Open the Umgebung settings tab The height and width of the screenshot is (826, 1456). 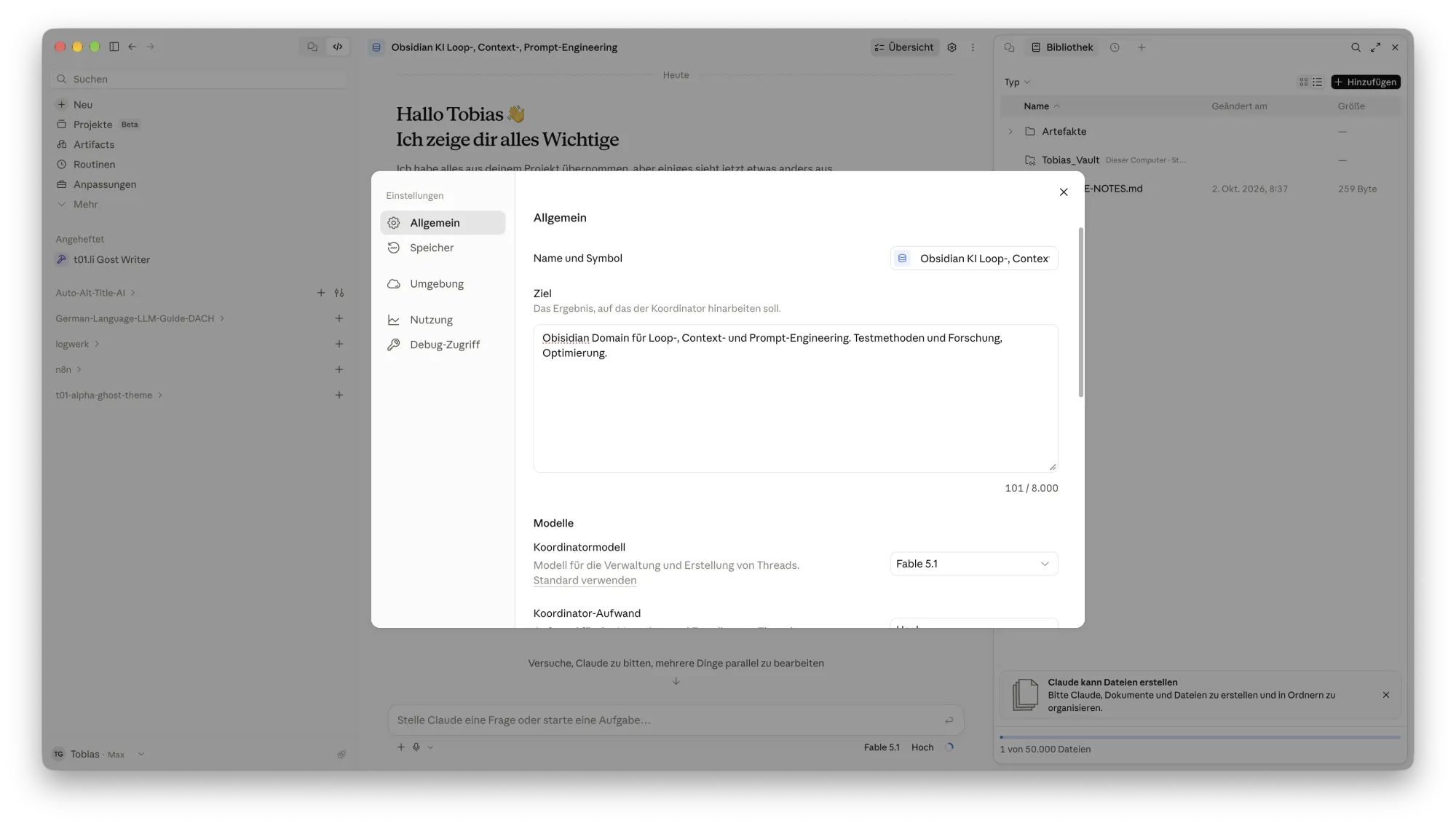[443, 284]
